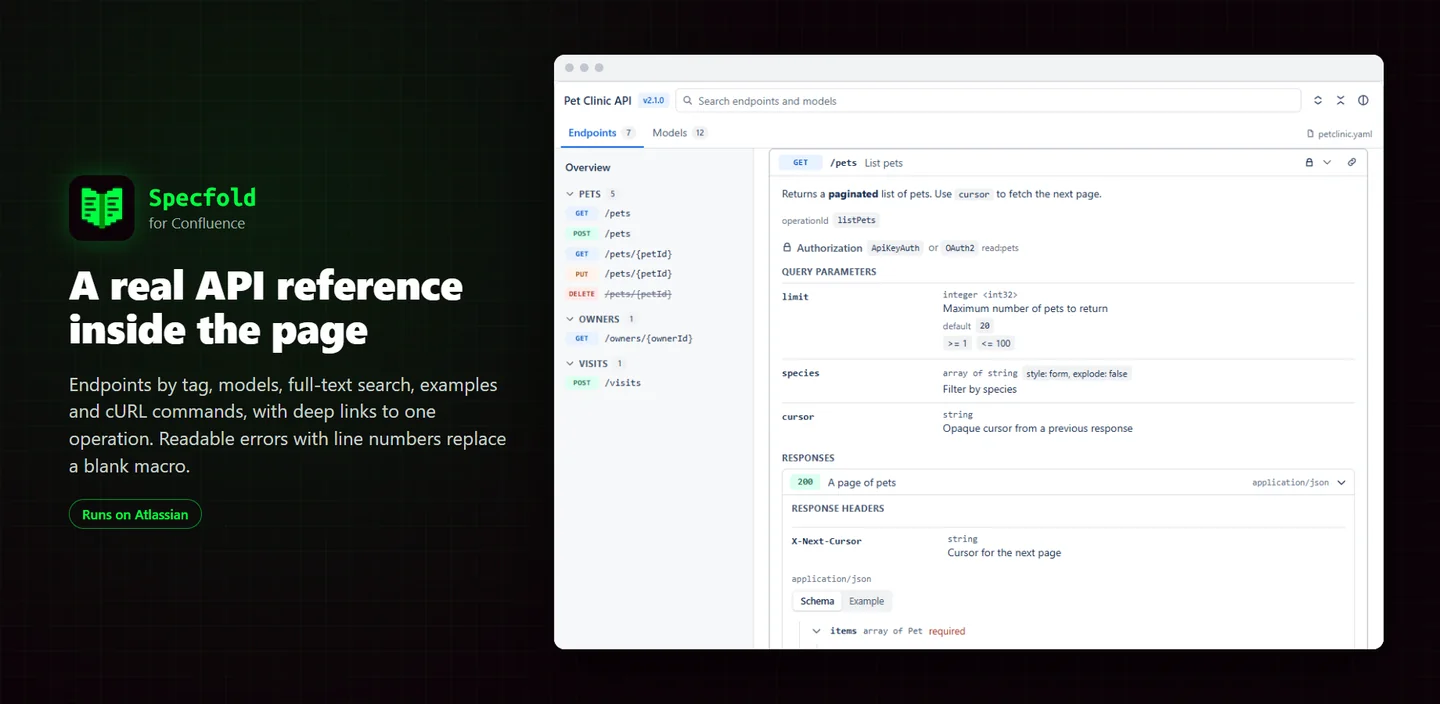
Task: Click the 'style: form, explode: false' chip
Action: point(1077,374)
